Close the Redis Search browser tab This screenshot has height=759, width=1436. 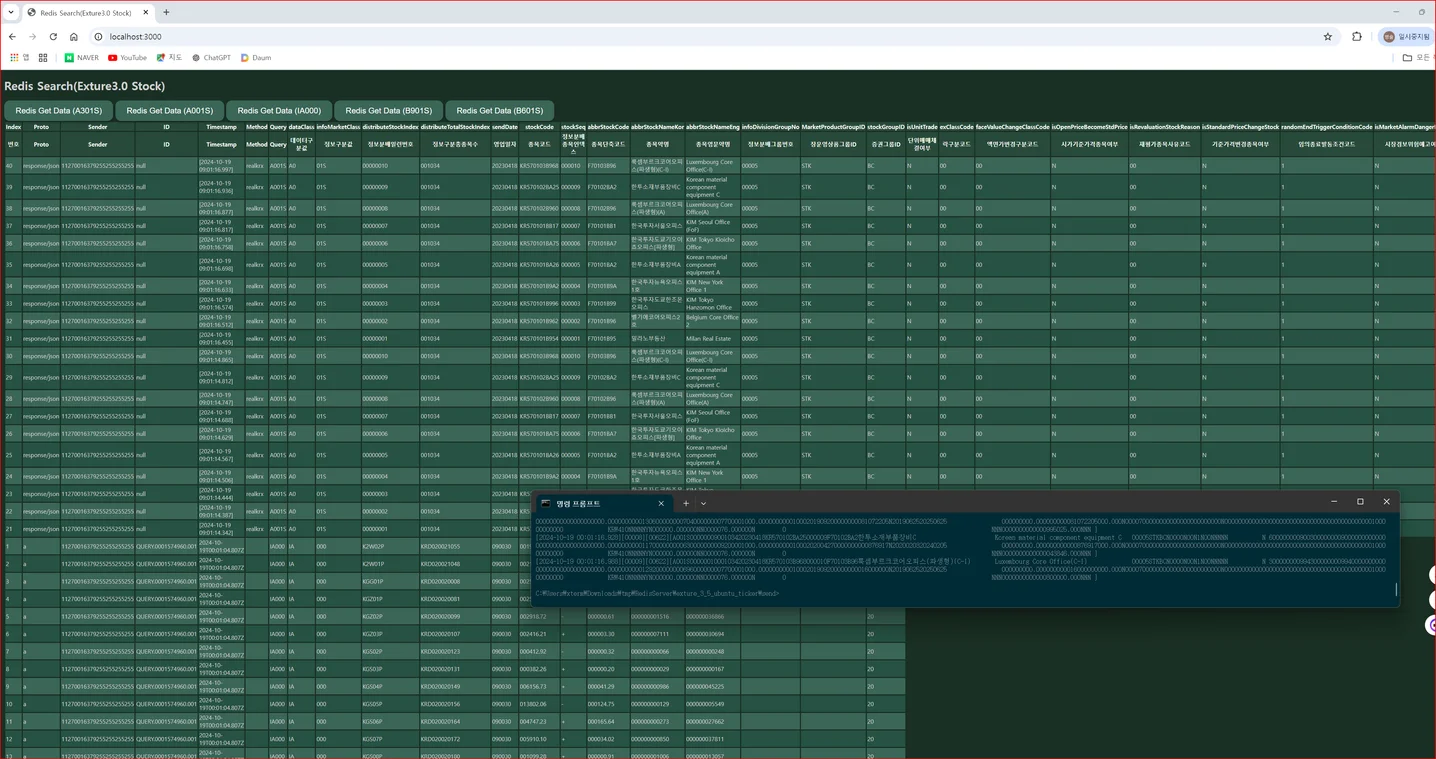(x=144, y=13)
